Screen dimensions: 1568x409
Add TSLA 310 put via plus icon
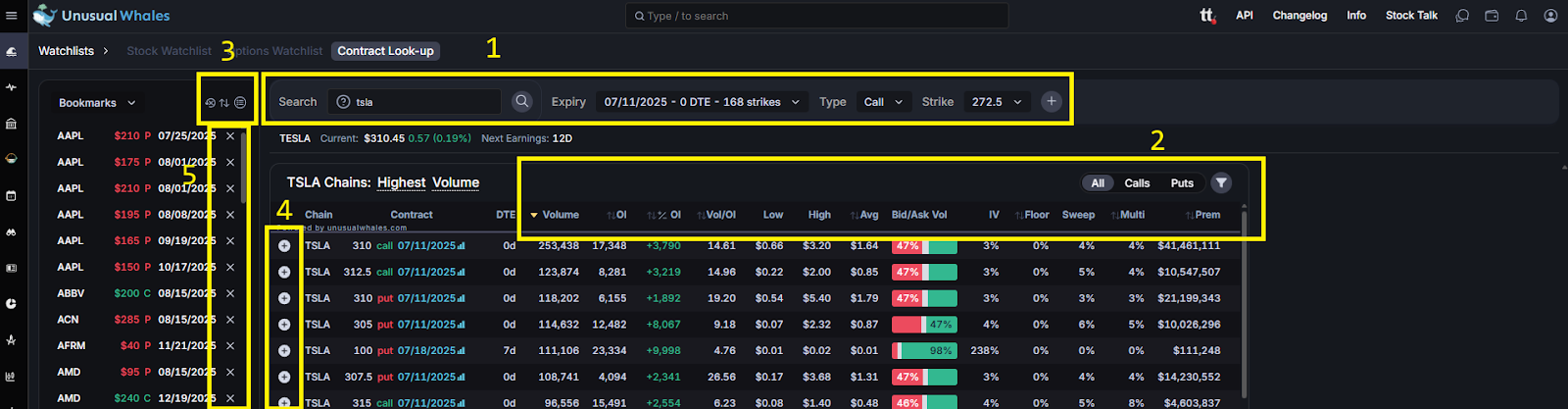[x=284, y=298]
